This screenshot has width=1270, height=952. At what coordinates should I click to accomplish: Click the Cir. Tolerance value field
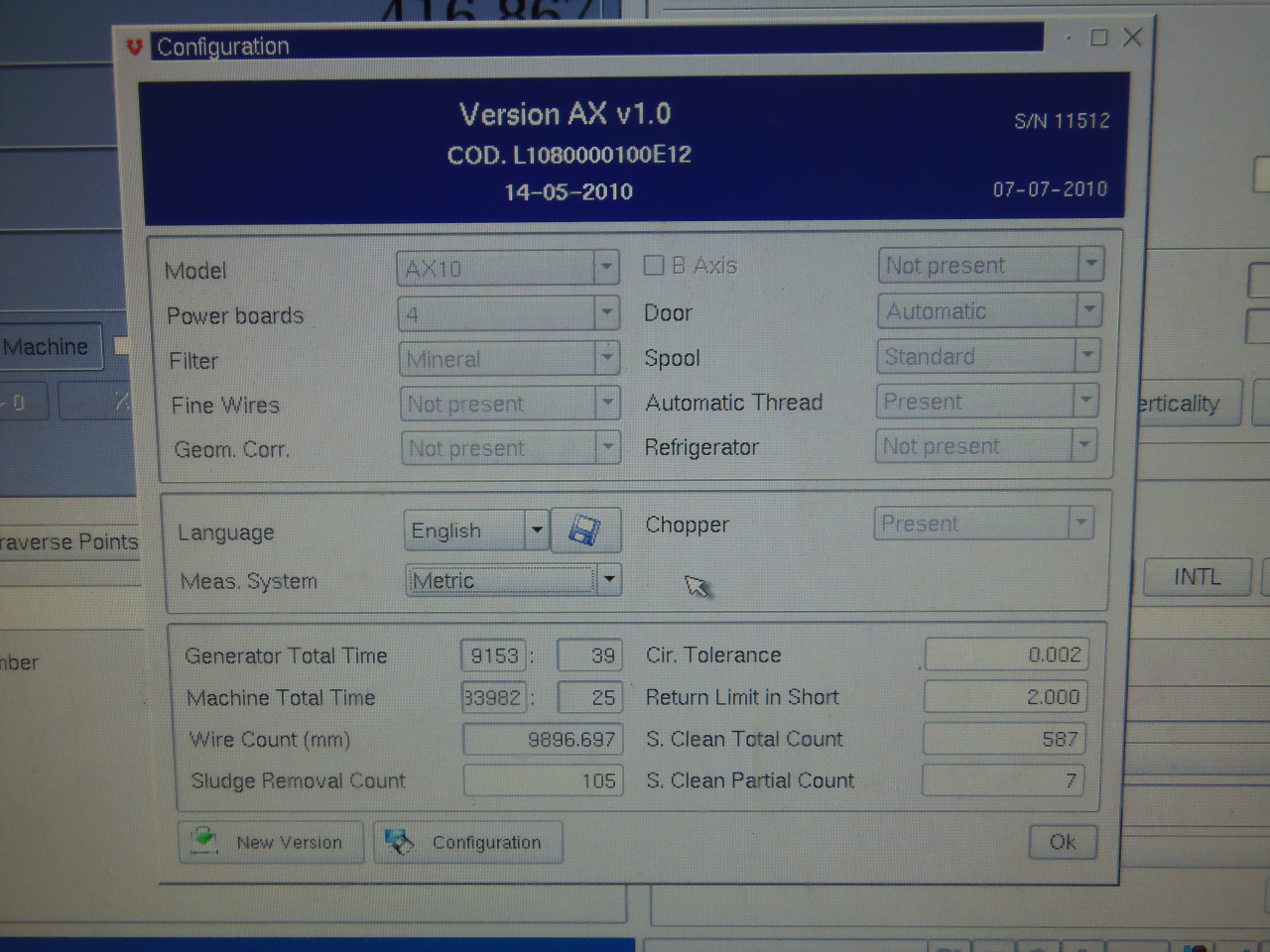pos(1006,654)
